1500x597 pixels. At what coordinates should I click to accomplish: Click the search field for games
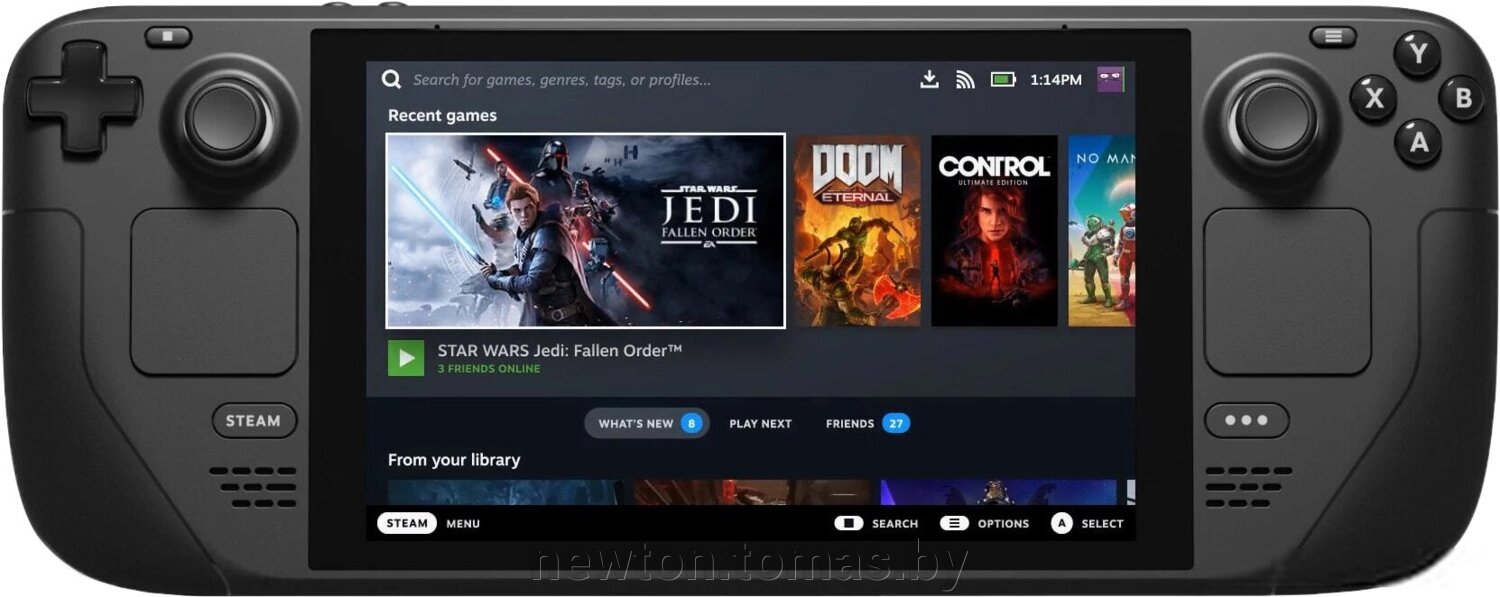click(562, 80)
